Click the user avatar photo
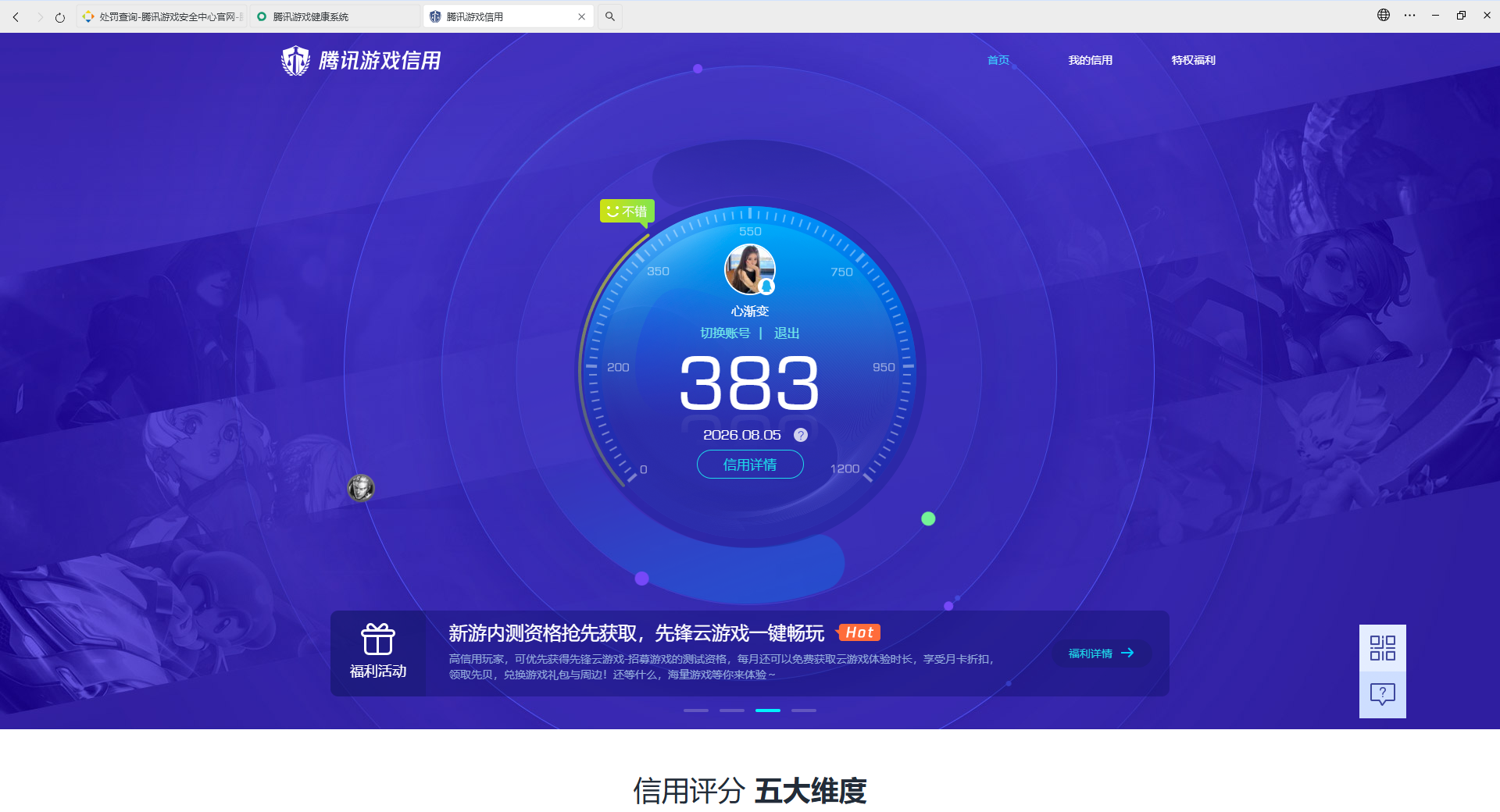This screenshot has width=1500, height=812. pyautogui.click(x=750, y=269)
